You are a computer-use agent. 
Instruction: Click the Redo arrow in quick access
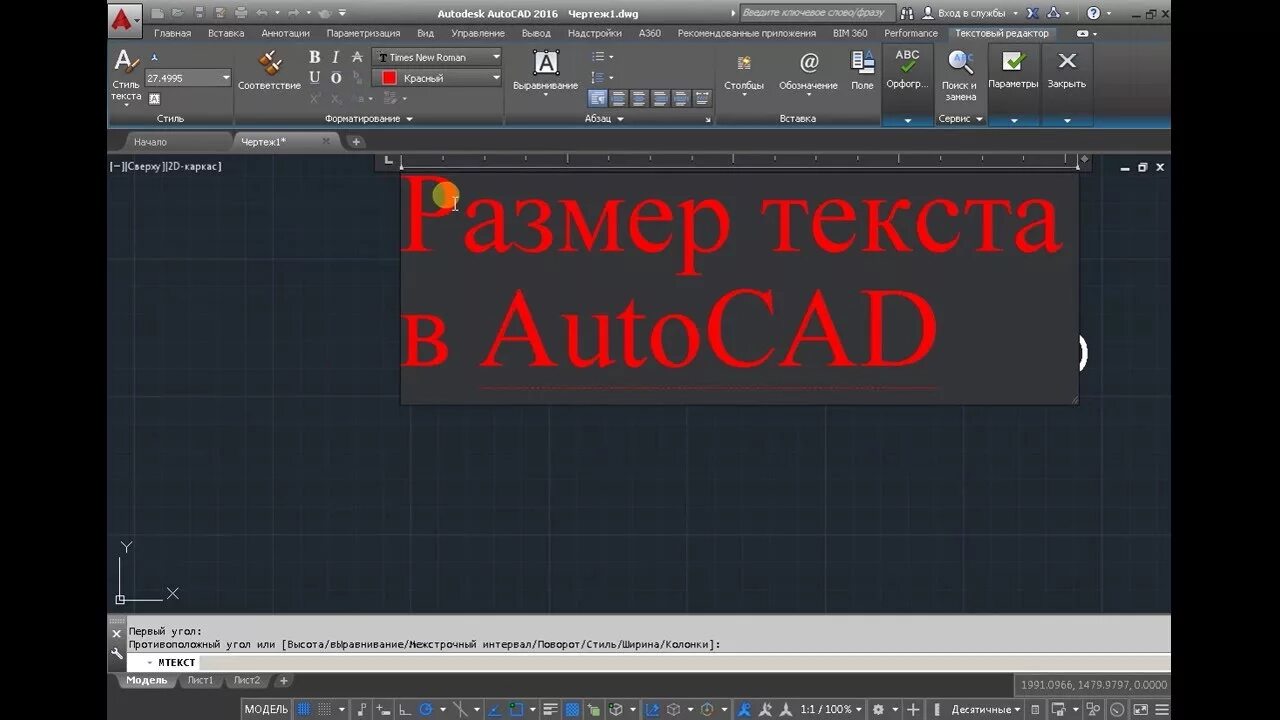(x=293, y=13)
